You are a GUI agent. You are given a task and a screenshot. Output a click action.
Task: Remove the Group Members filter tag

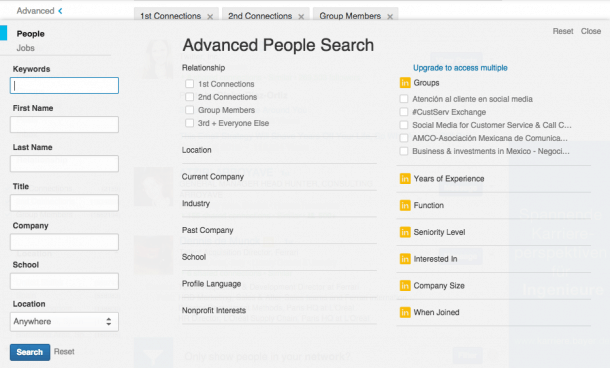click(x=390, y=17)
